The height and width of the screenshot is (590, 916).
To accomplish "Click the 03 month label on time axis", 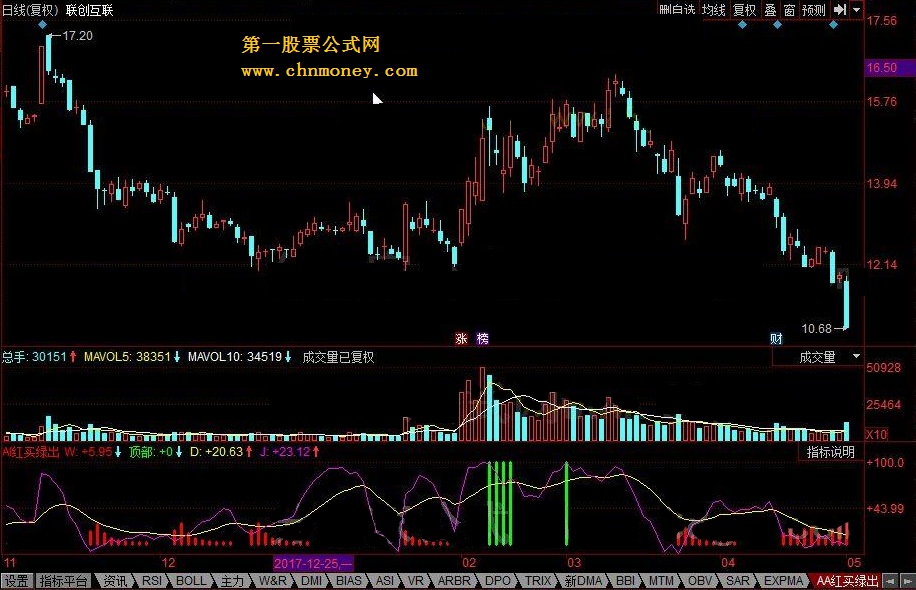I will [574, 563].
